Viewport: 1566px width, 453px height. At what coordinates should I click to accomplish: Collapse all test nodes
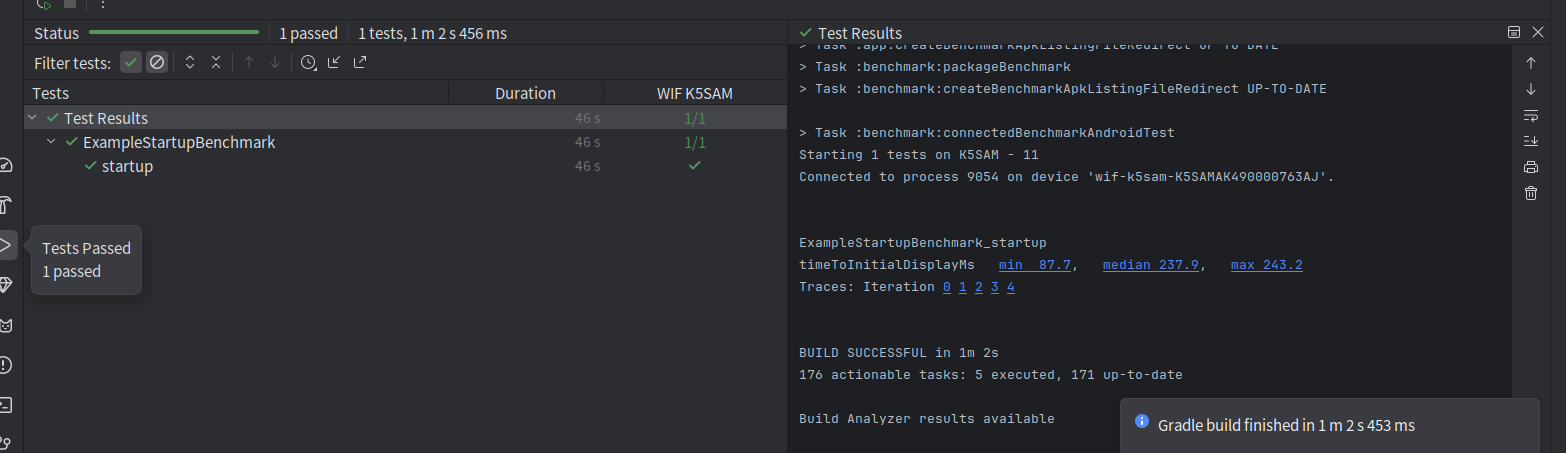pos(216,62)
